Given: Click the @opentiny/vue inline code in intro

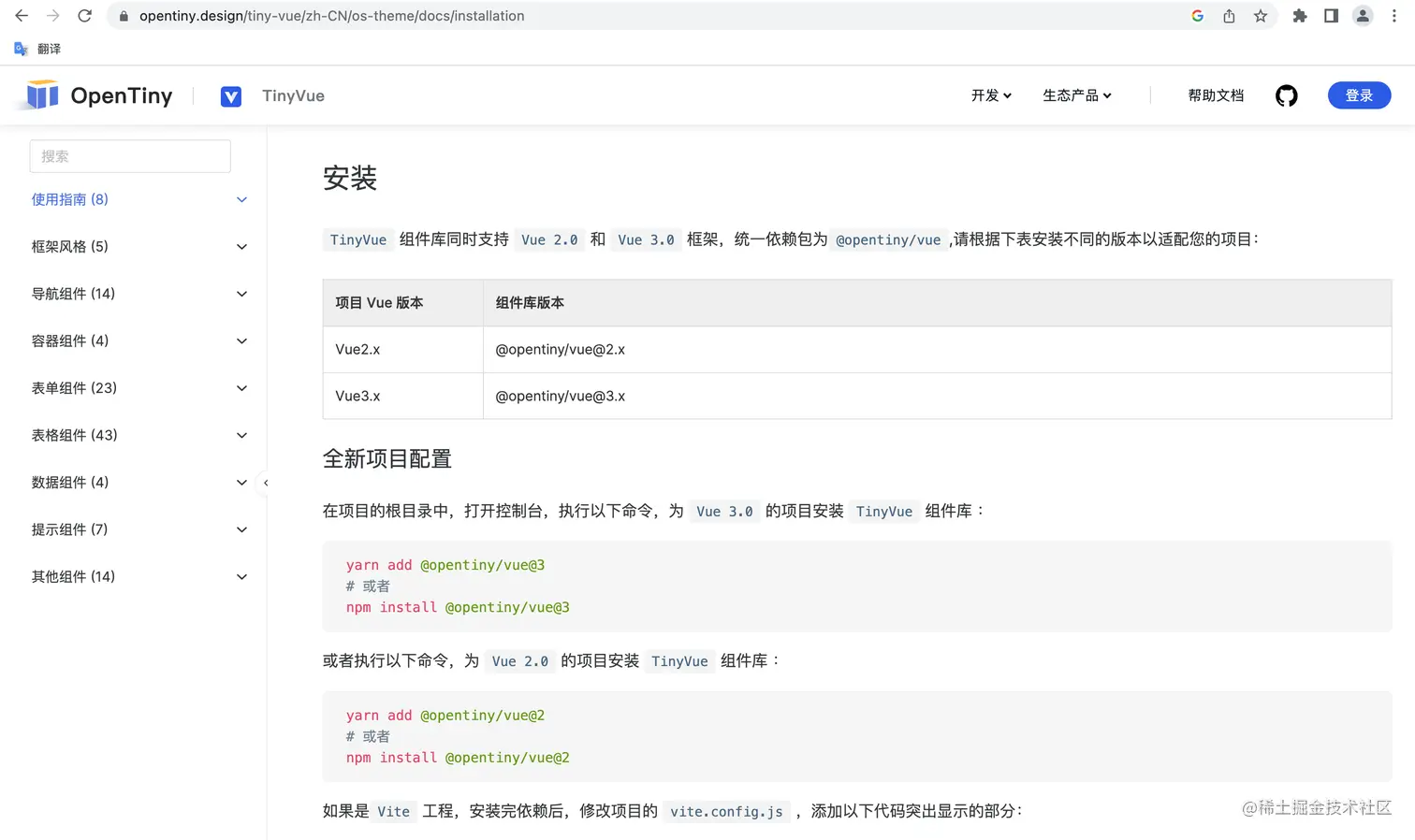Looking at the screenshot, I should pyautogui.click(x=888, y=240).
